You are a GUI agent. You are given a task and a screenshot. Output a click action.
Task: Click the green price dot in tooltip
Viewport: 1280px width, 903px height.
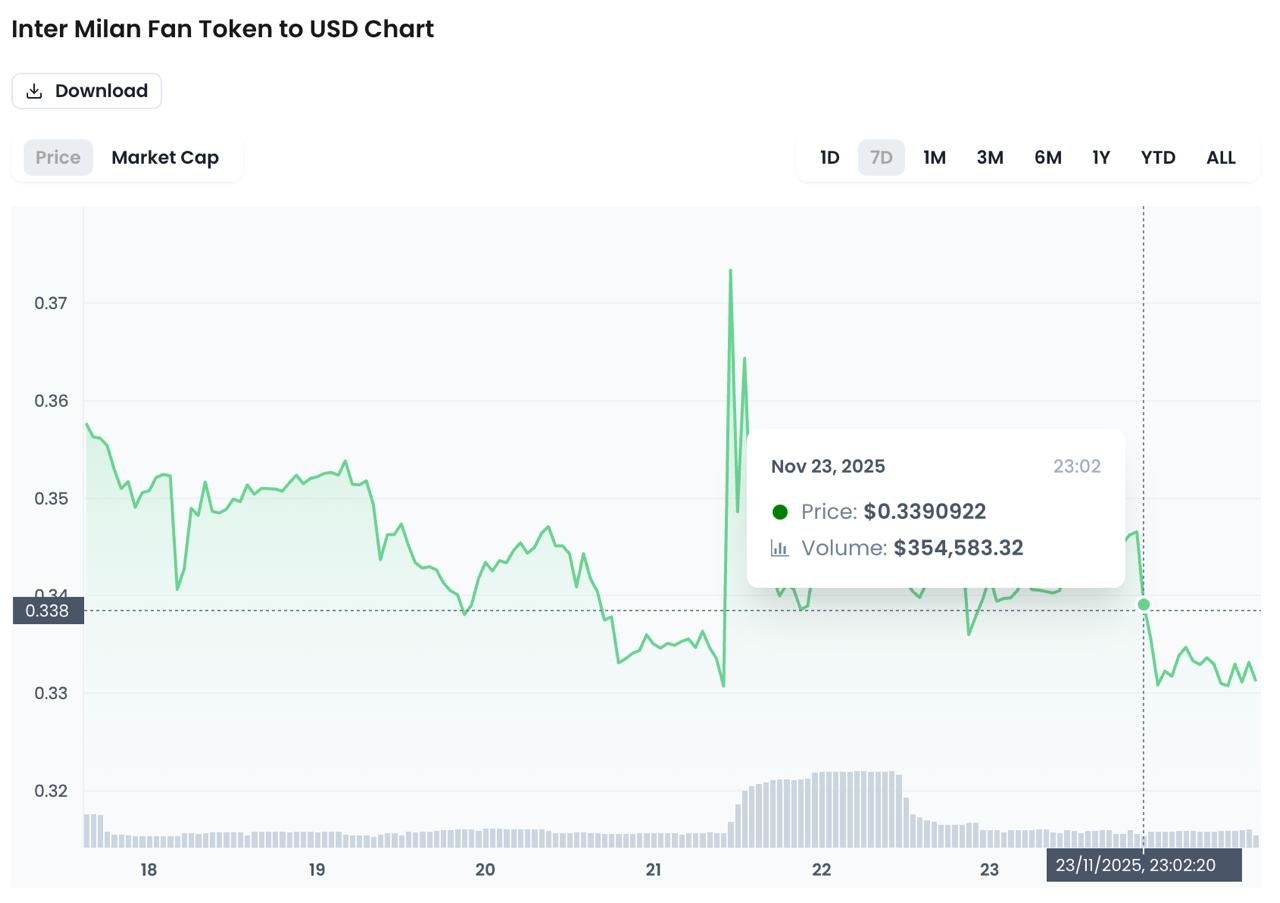pos(780,512)
